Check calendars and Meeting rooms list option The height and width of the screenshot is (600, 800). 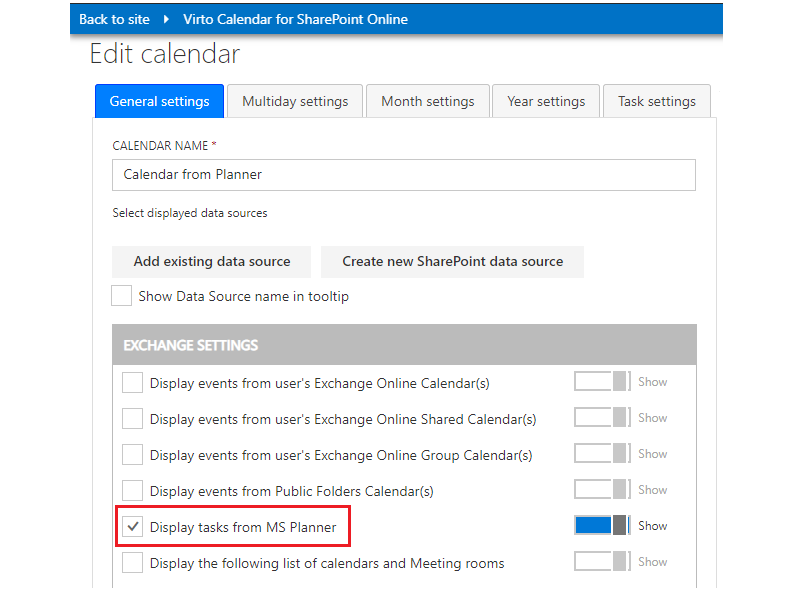click(x=132, y=563)
